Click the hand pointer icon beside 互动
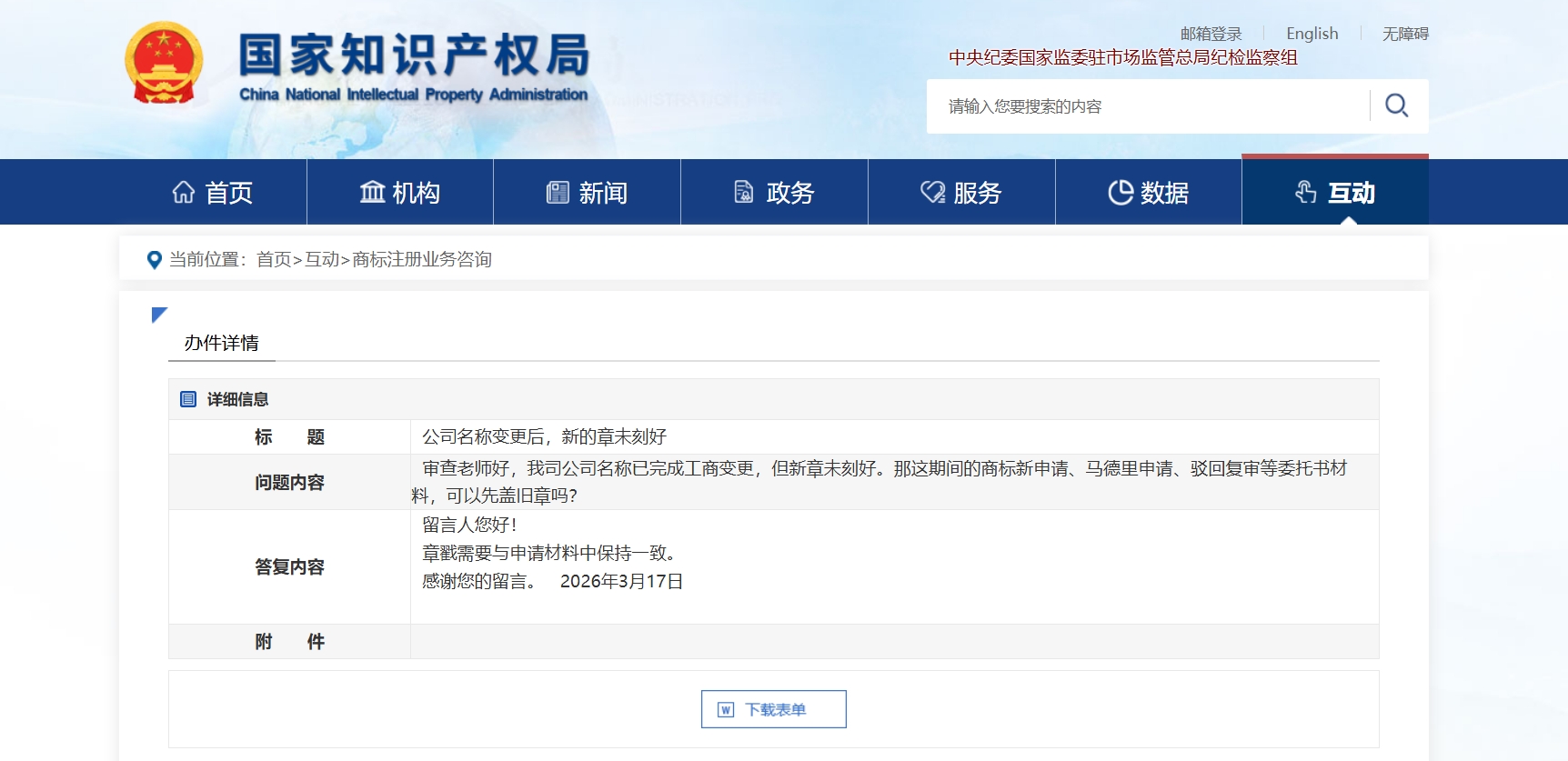Viewport: 1568px width, 761px height. pos(1306,192)
